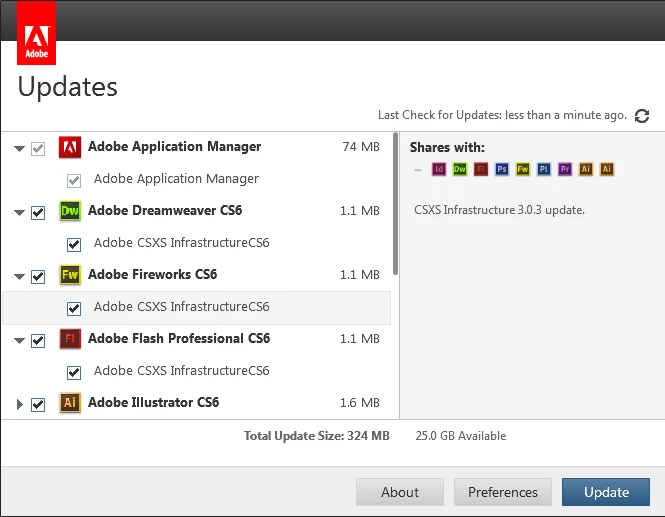Image resolution: width=665 pixels, height=517 pixels.
Task: Select highlighted 'Adobe CSXS InfrastructureCS6' under Fireworks
Action: pyautogui.click(x=182, y=307)
